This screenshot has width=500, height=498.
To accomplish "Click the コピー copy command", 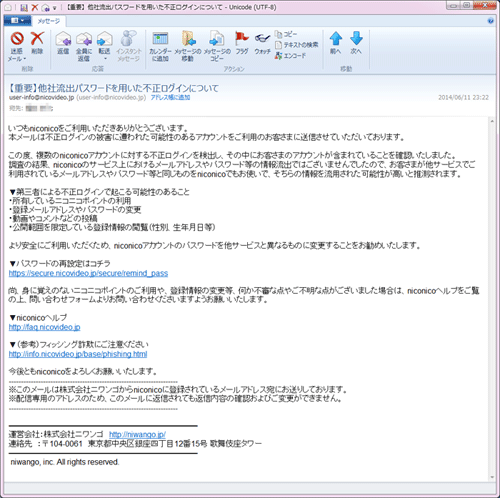I will (286, 34).
